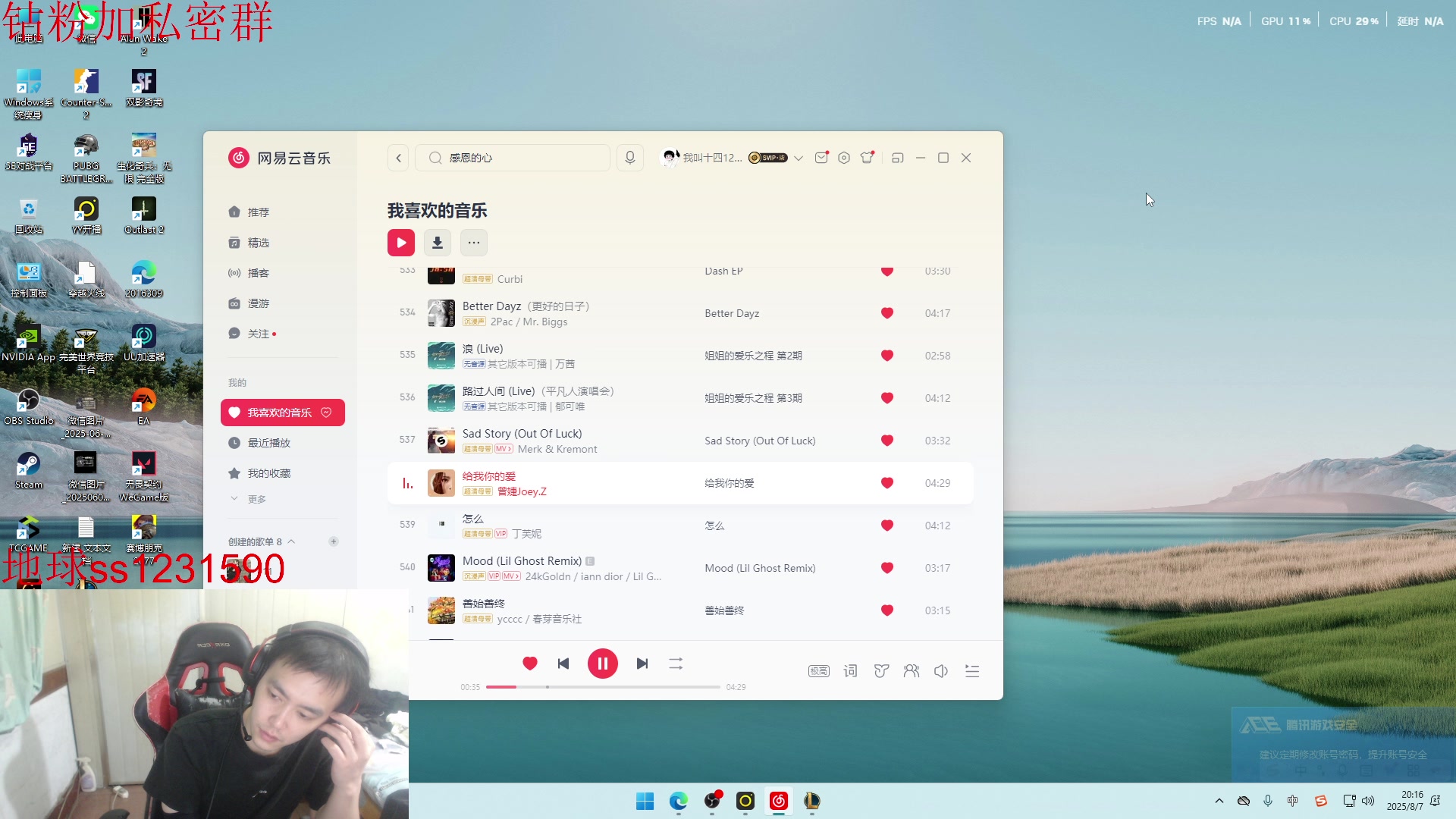Open the user profile name 我叫十四12...
This screenshot has height=819, width=1456.
point(712,158)
